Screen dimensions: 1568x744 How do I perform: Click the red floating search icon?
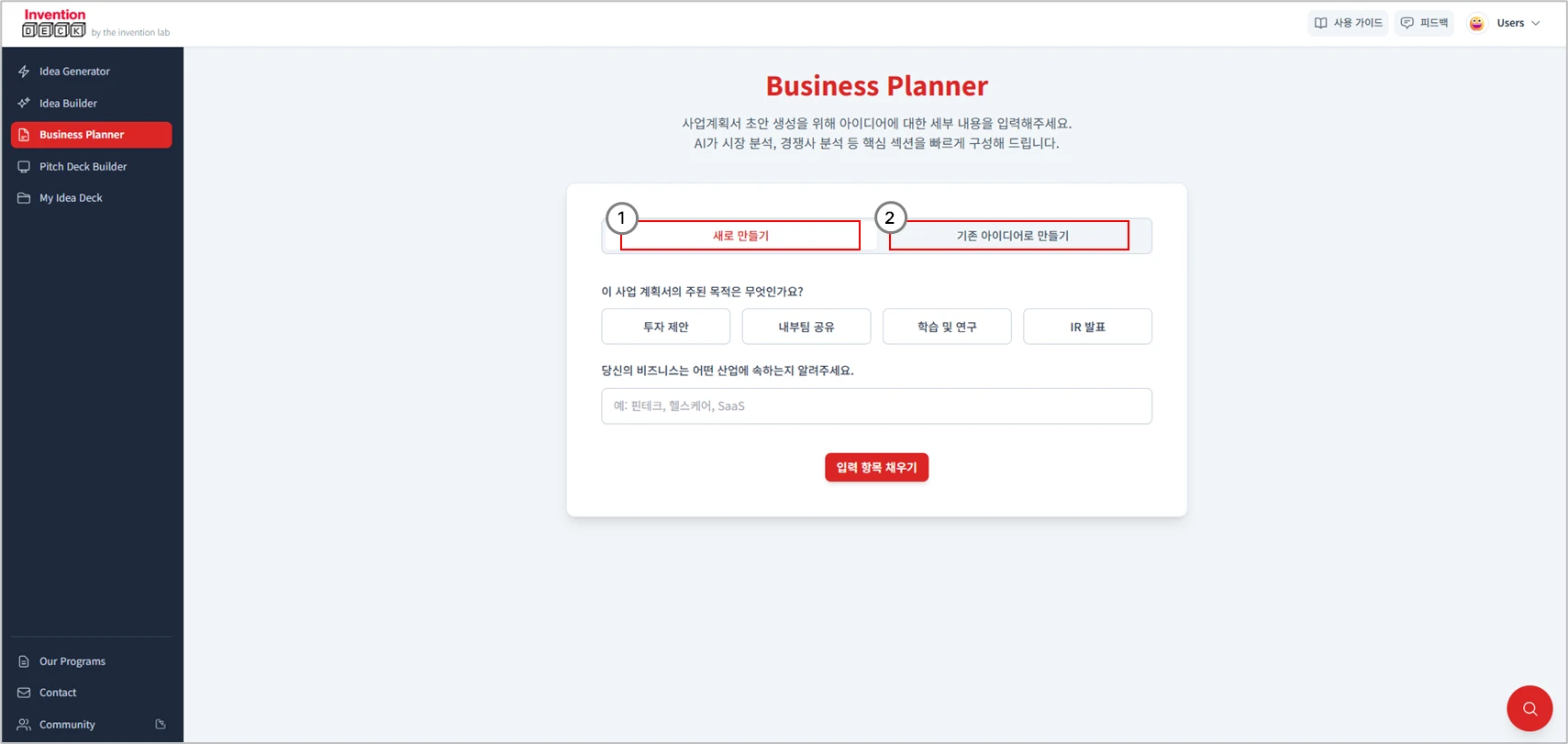(x=1529, y=708)
